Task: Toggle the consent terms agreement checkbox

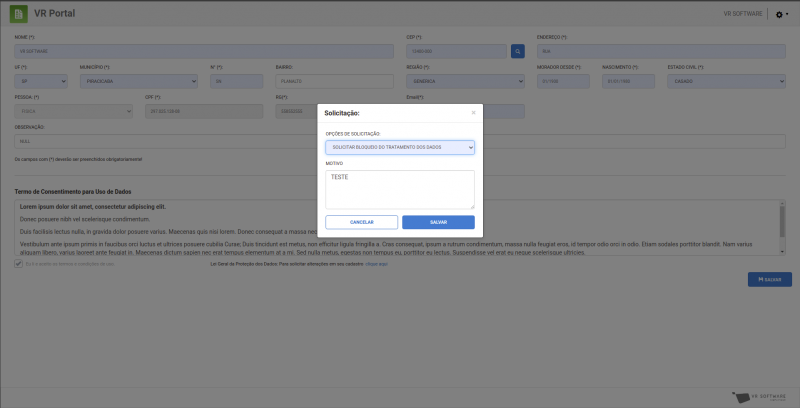Action: (18, 264)
